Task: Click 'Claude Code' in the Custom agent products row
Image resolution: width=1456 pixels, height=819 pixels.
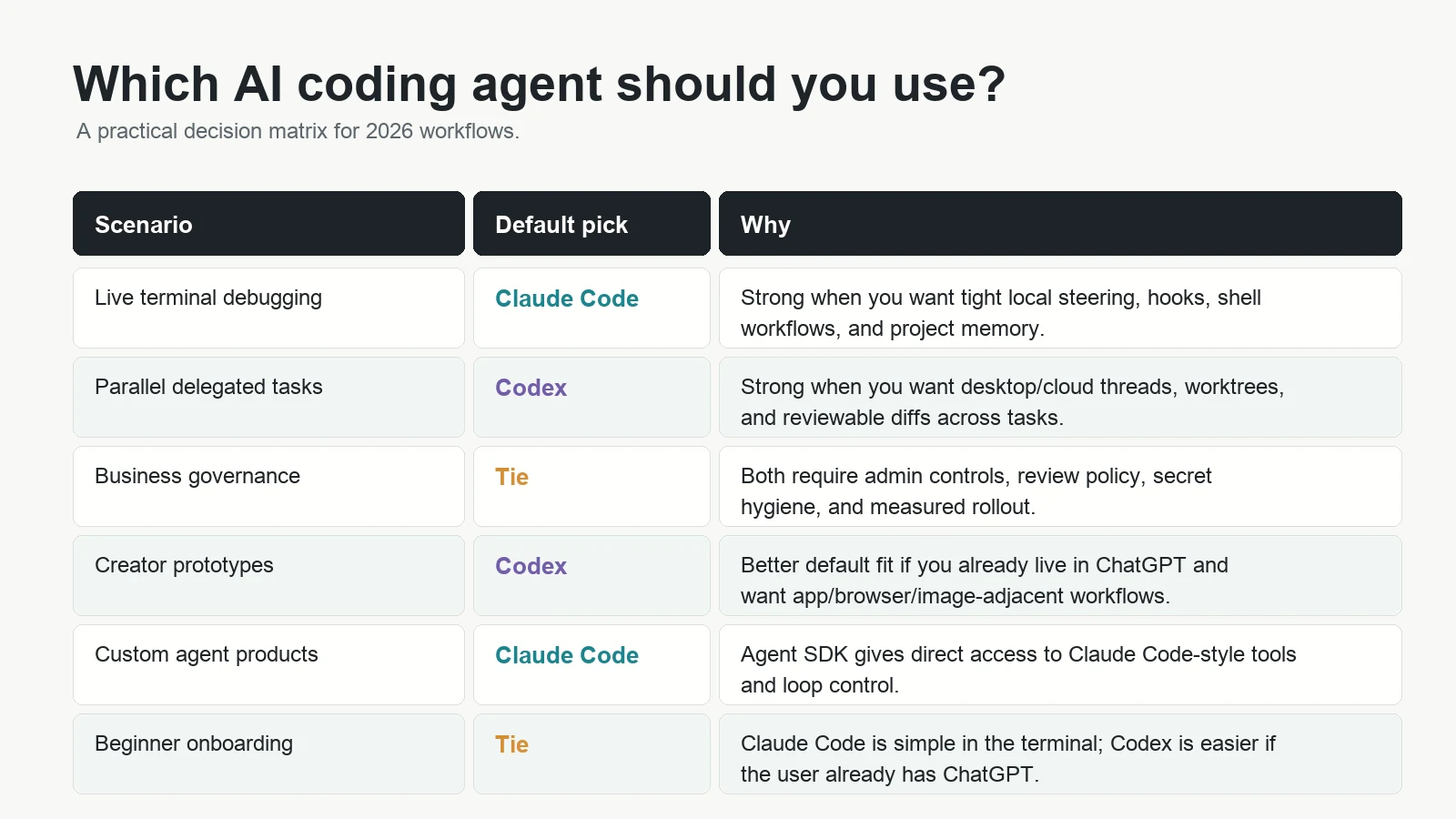Action: (567, 655)
